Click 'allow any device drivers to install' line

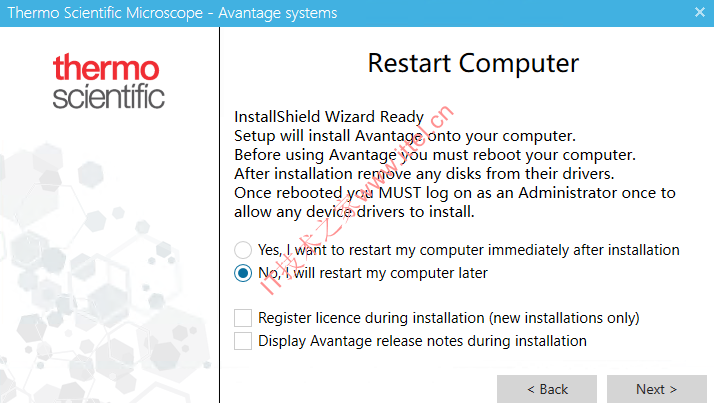click(354, 212)
